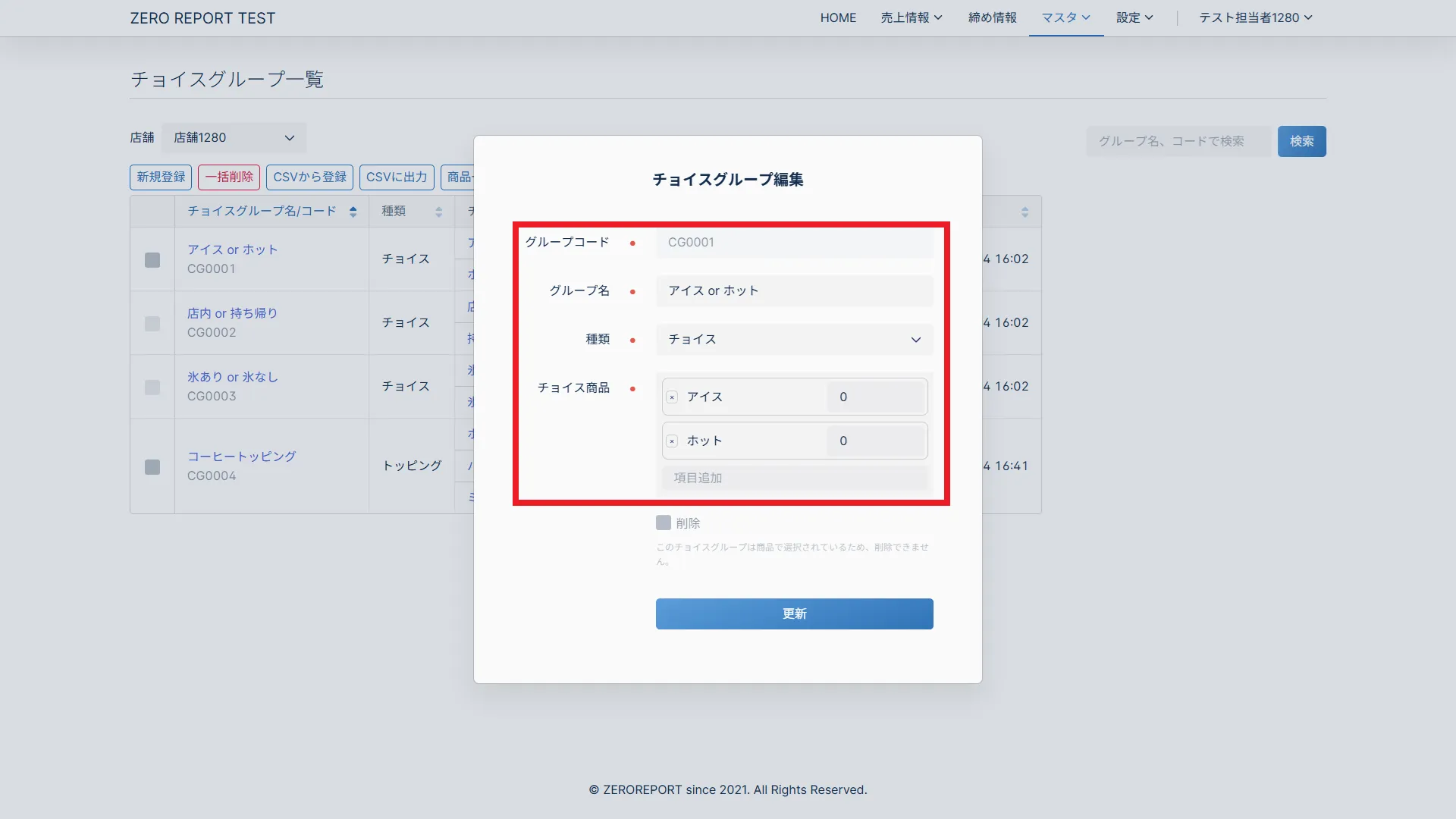Click the 項目追加 field
Viewport: 1456px width, 819px height.
point(794,478)
